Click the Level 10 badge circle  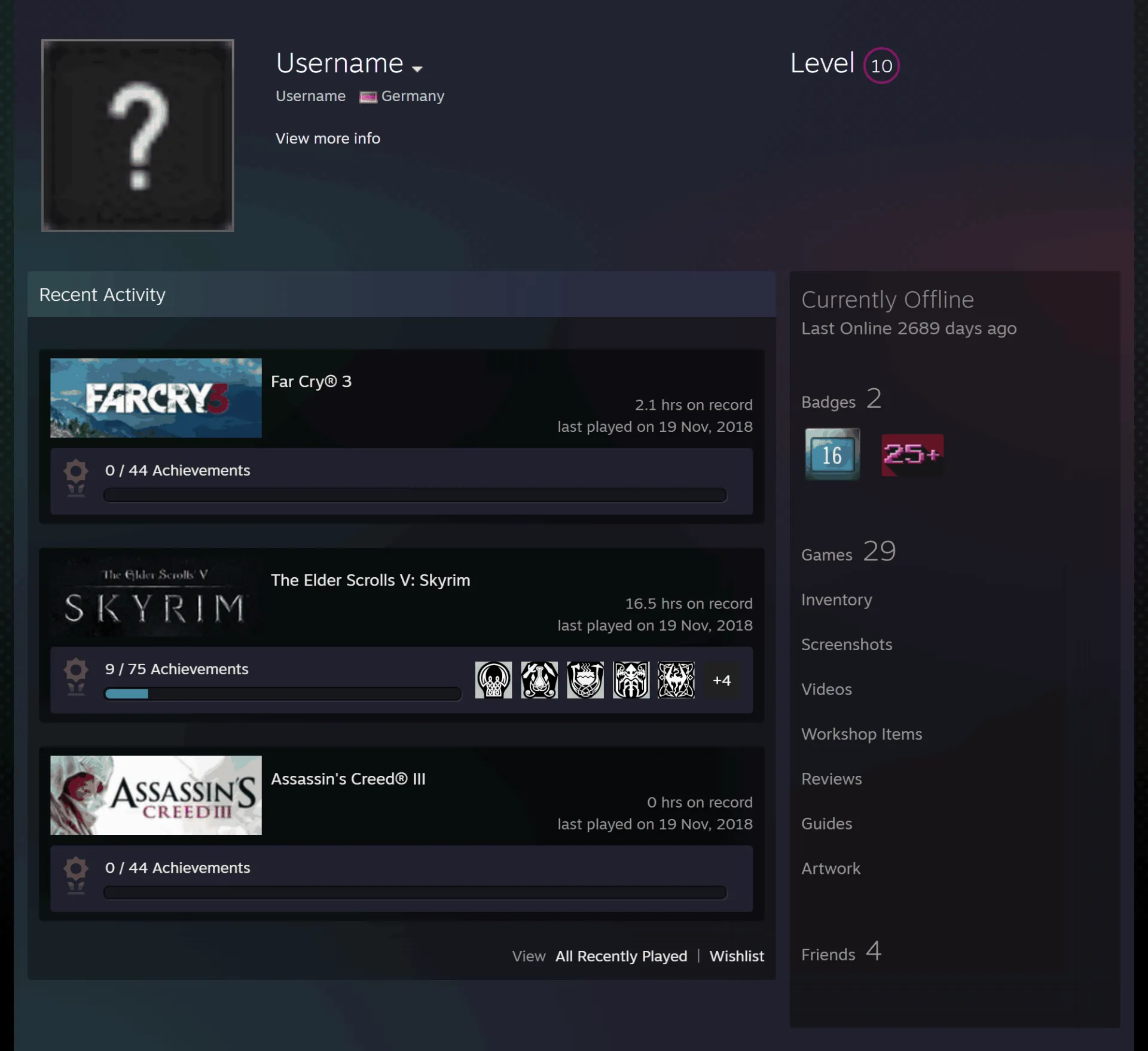[x=881, y=65]
